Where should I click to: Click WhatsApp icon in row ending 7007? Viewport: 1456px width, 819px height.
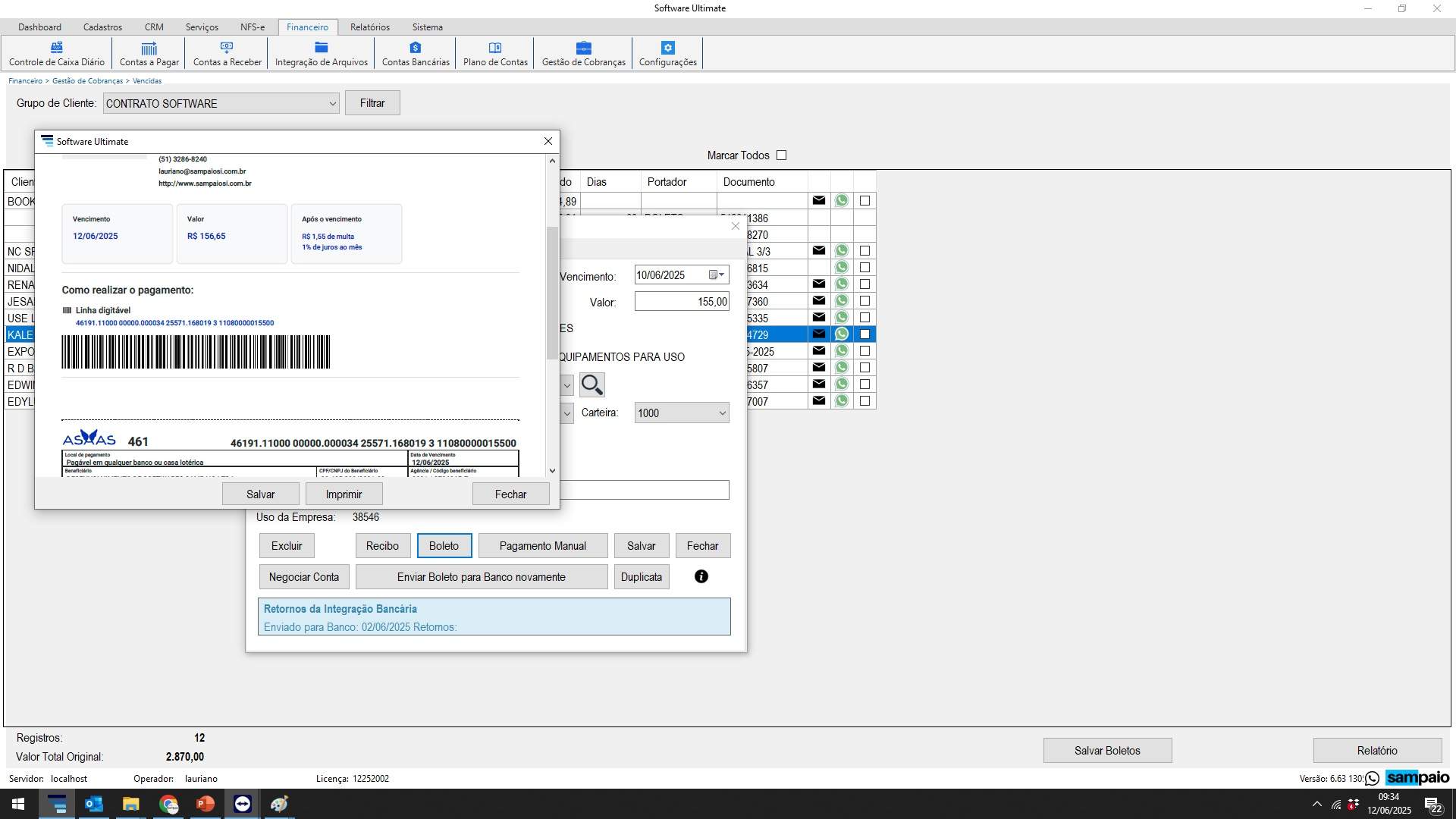pos(842,401)
